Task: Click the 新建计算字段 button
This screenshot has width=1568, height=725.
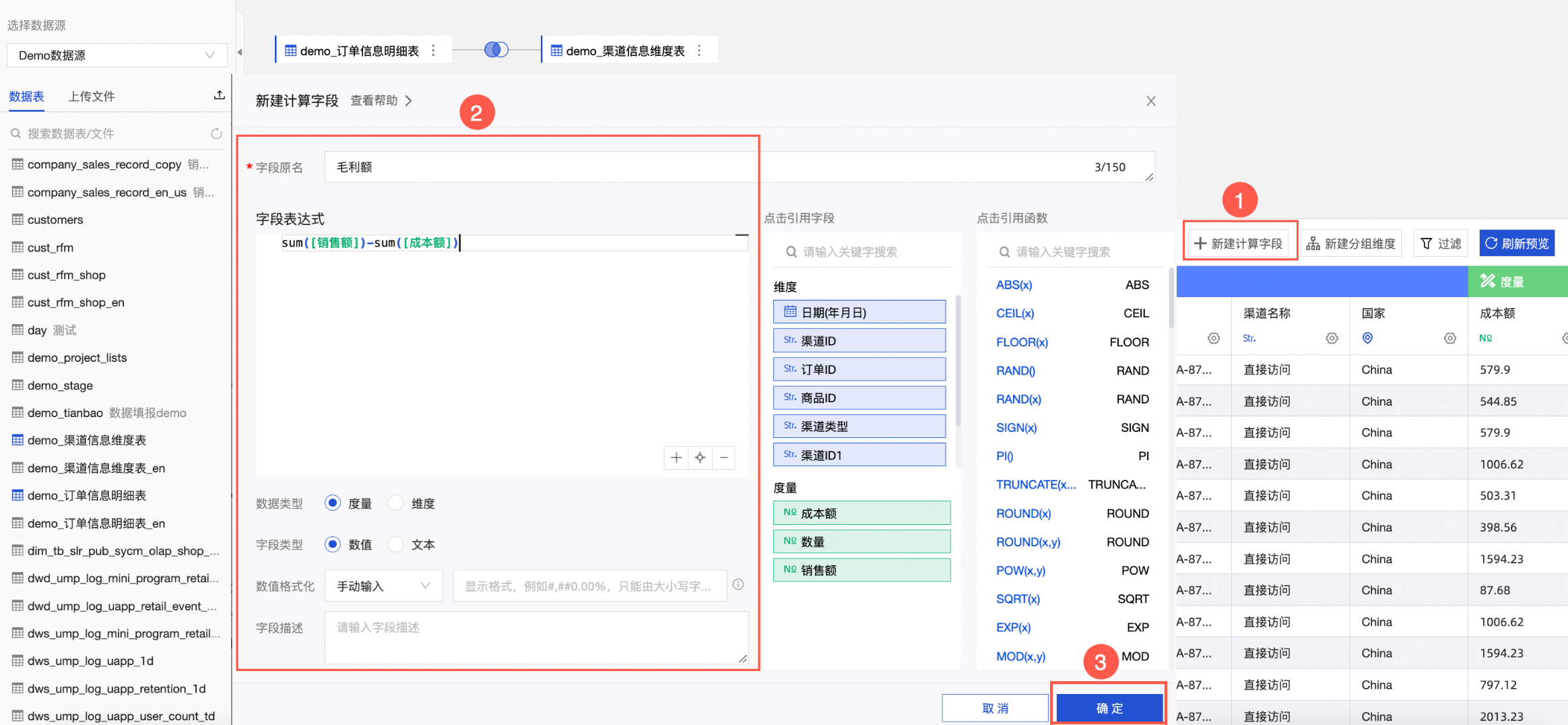Action: pos(1239,243)
